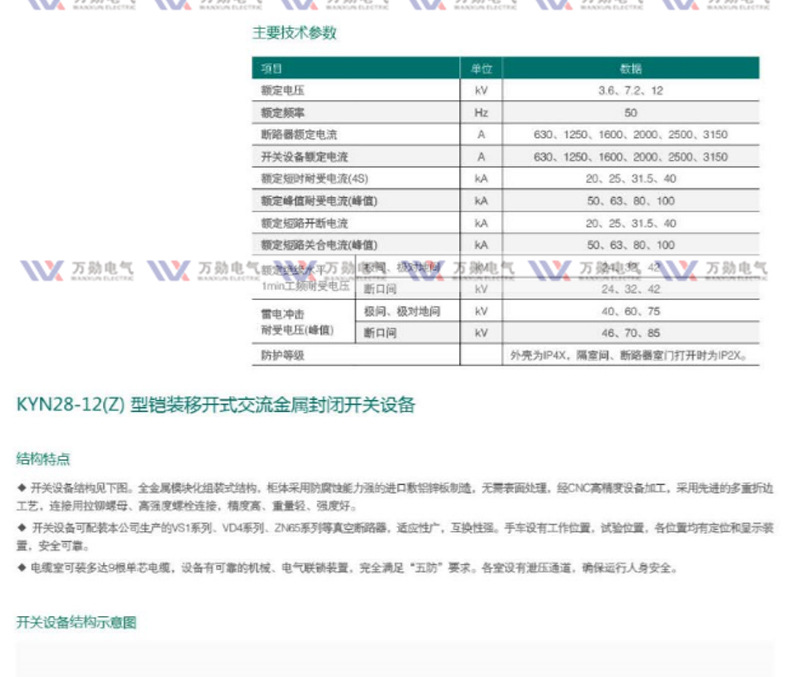Image resolution: width=790 pixels, height=677 pixels.
Task: Select the 开关设备额定电流 row label
Action: 304,157
